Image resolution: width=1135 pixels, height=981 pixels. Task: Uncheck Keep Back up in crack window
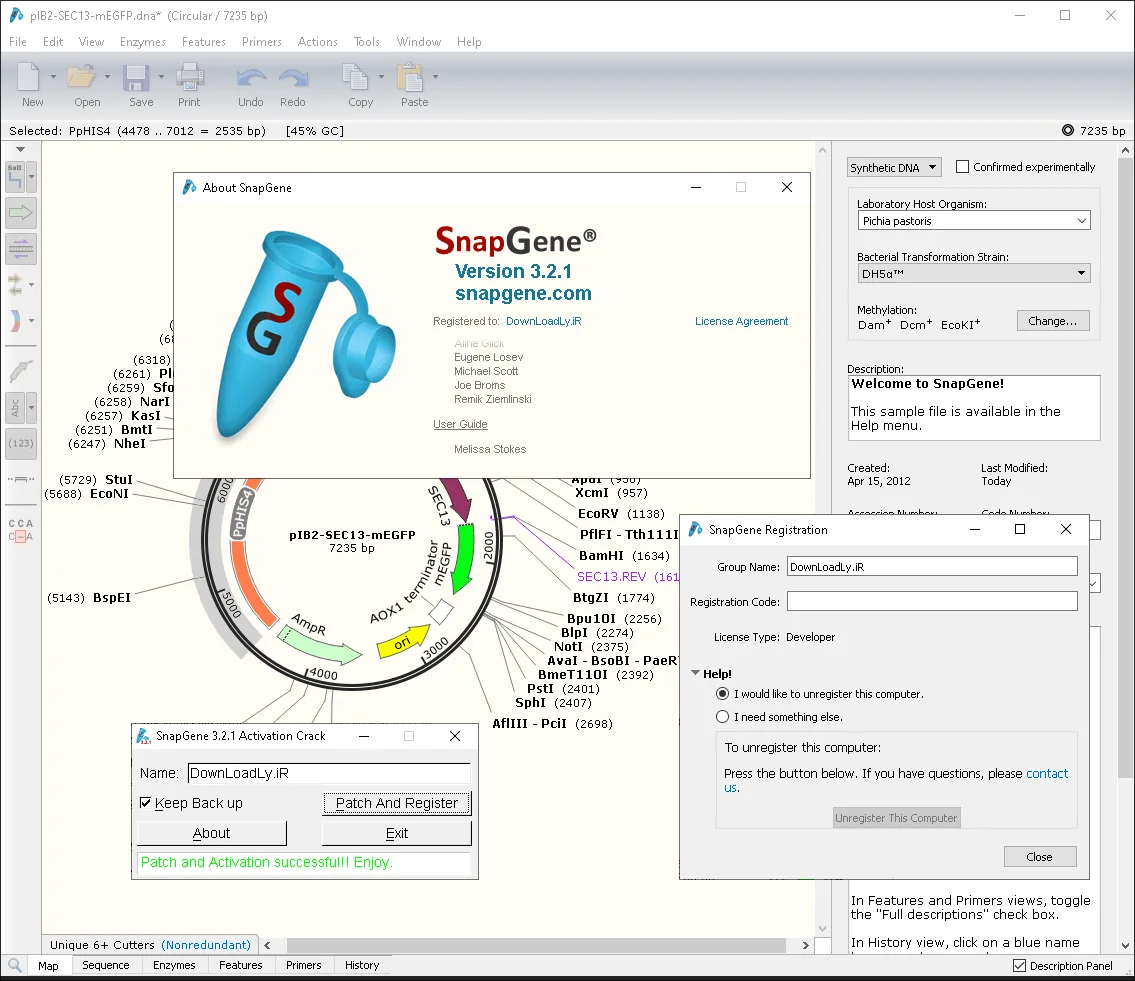(145, 803)
